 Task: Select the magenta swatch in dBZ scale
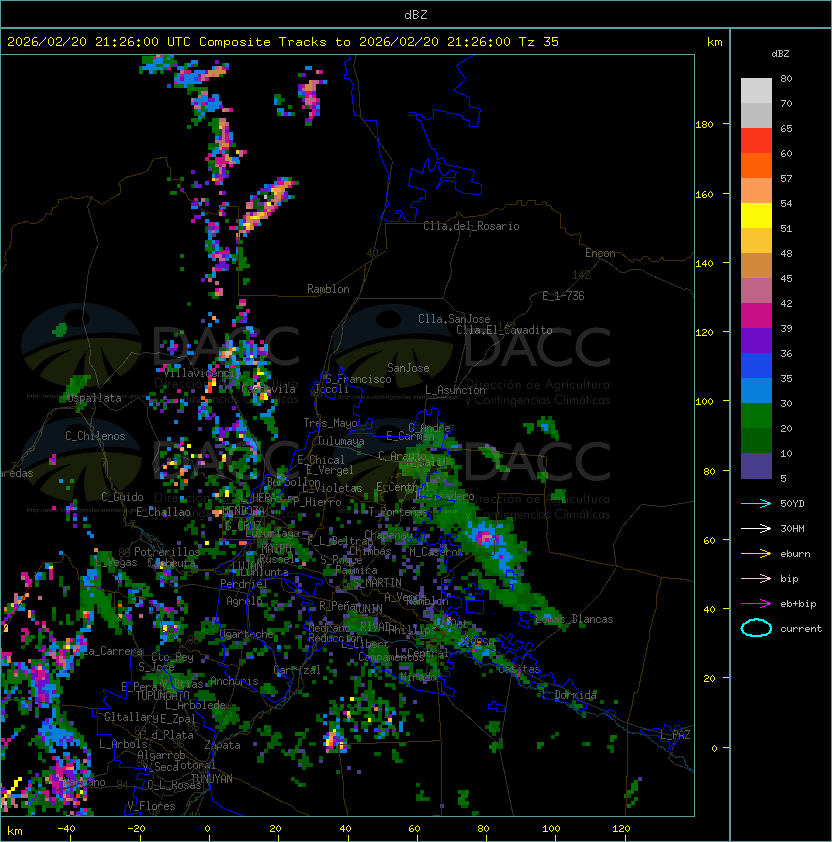coord(756,316)
